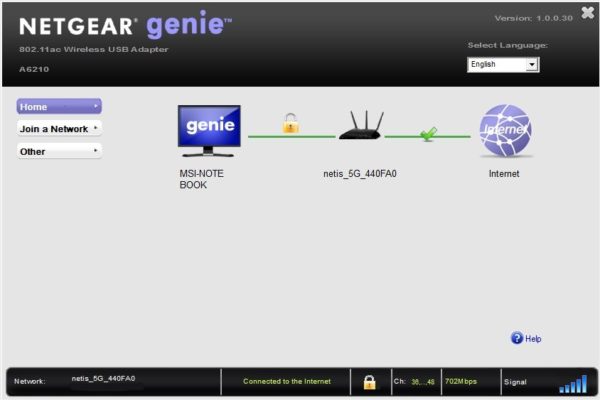Click the 702Mbps speed value
The height and width of the screenshot is (400, 600).
pyautogui.click(x=461, y=381)
